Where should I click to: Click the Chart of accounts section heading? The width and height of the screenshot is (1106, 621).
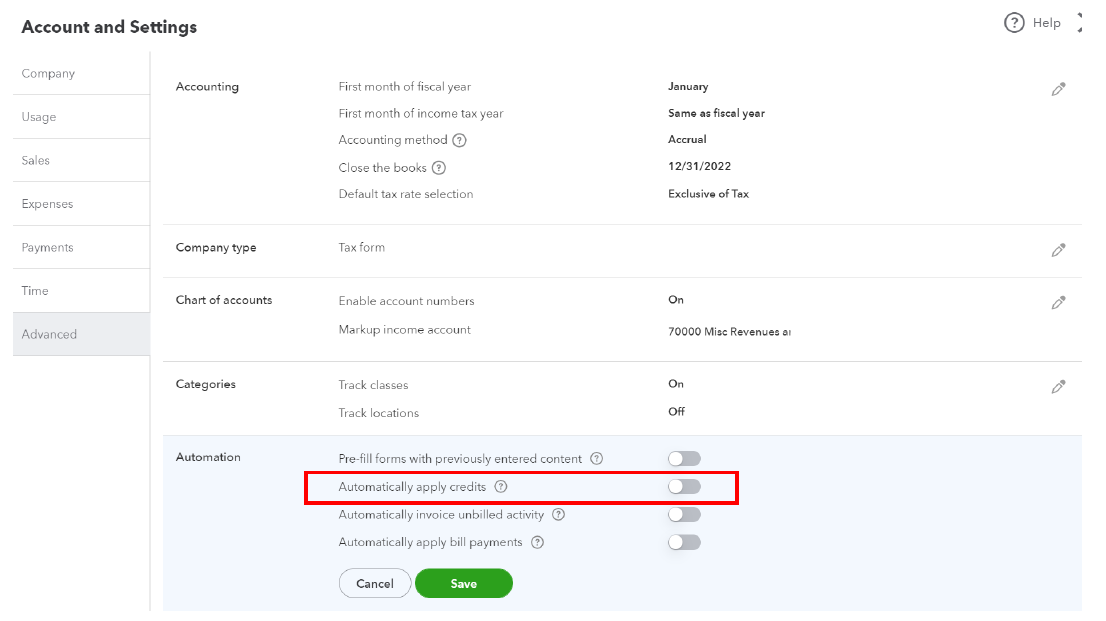[224, 300]
